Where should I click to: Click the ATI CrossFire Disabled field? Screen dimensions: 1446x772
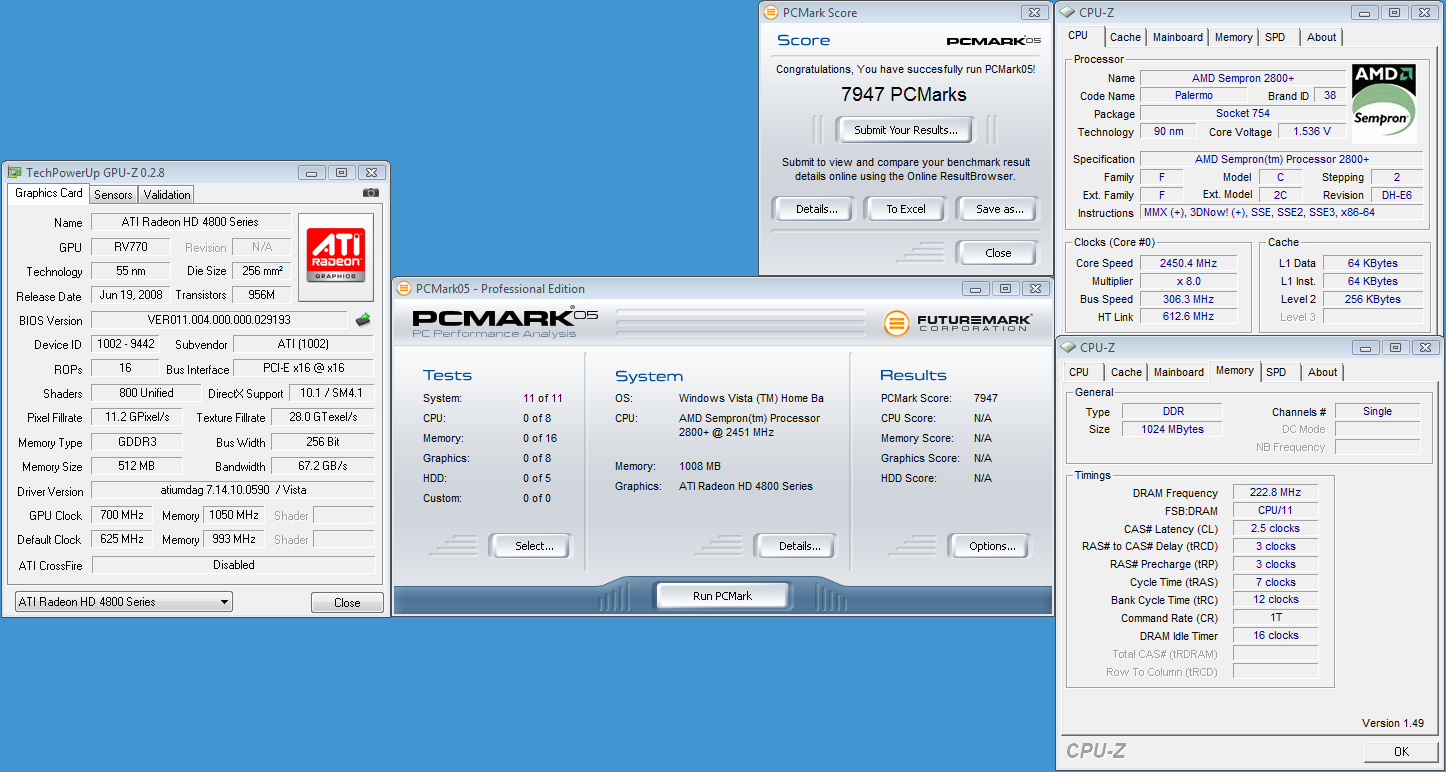pos(233,565)
